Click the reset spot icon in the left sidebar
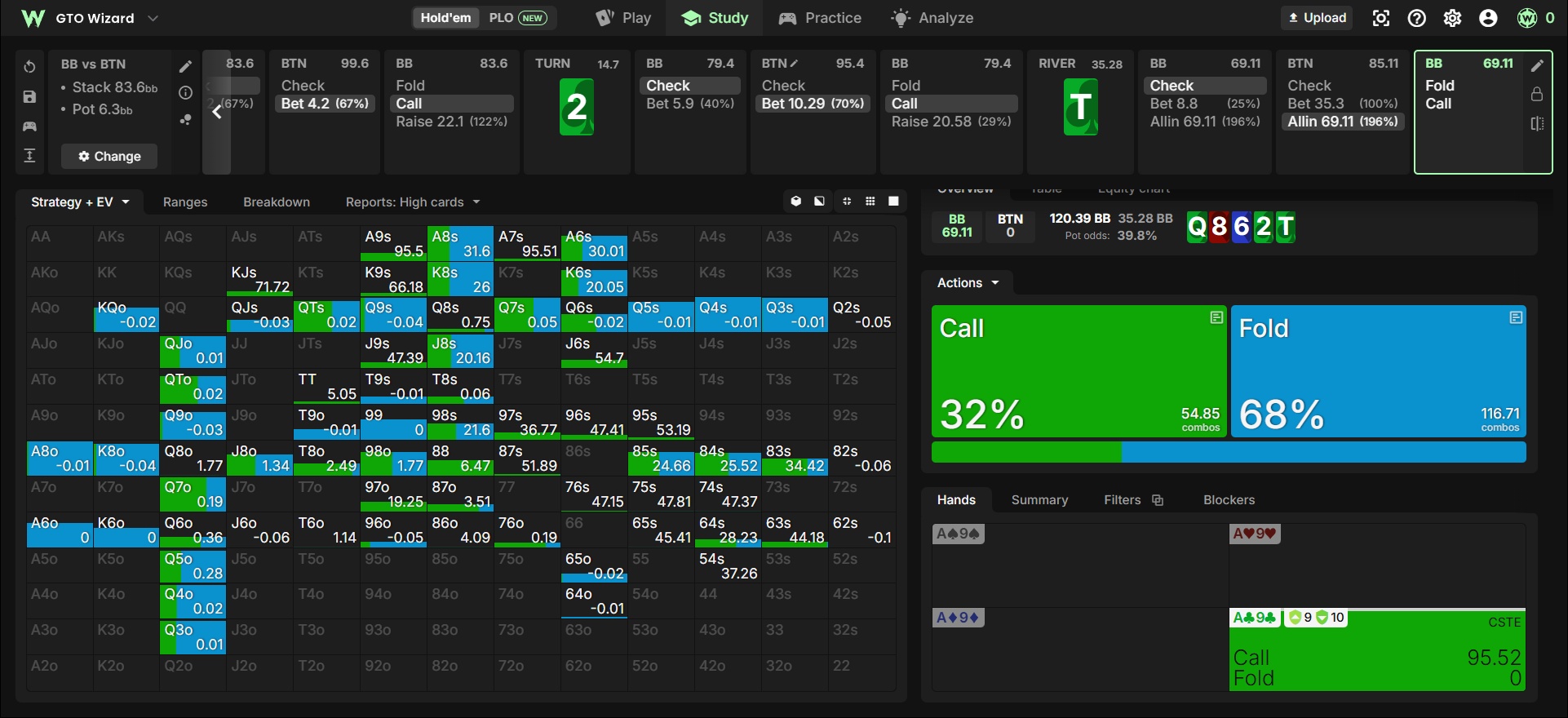 [29, 67]
